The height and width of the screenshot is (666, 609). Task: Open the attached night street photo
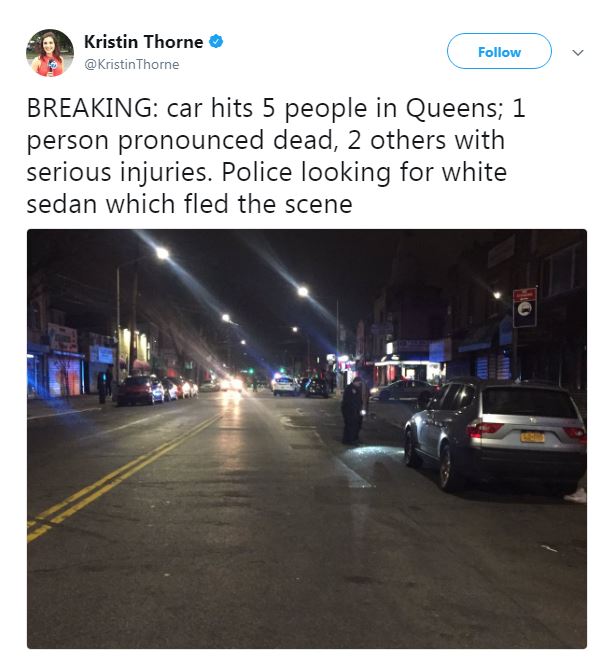[307, 439]
